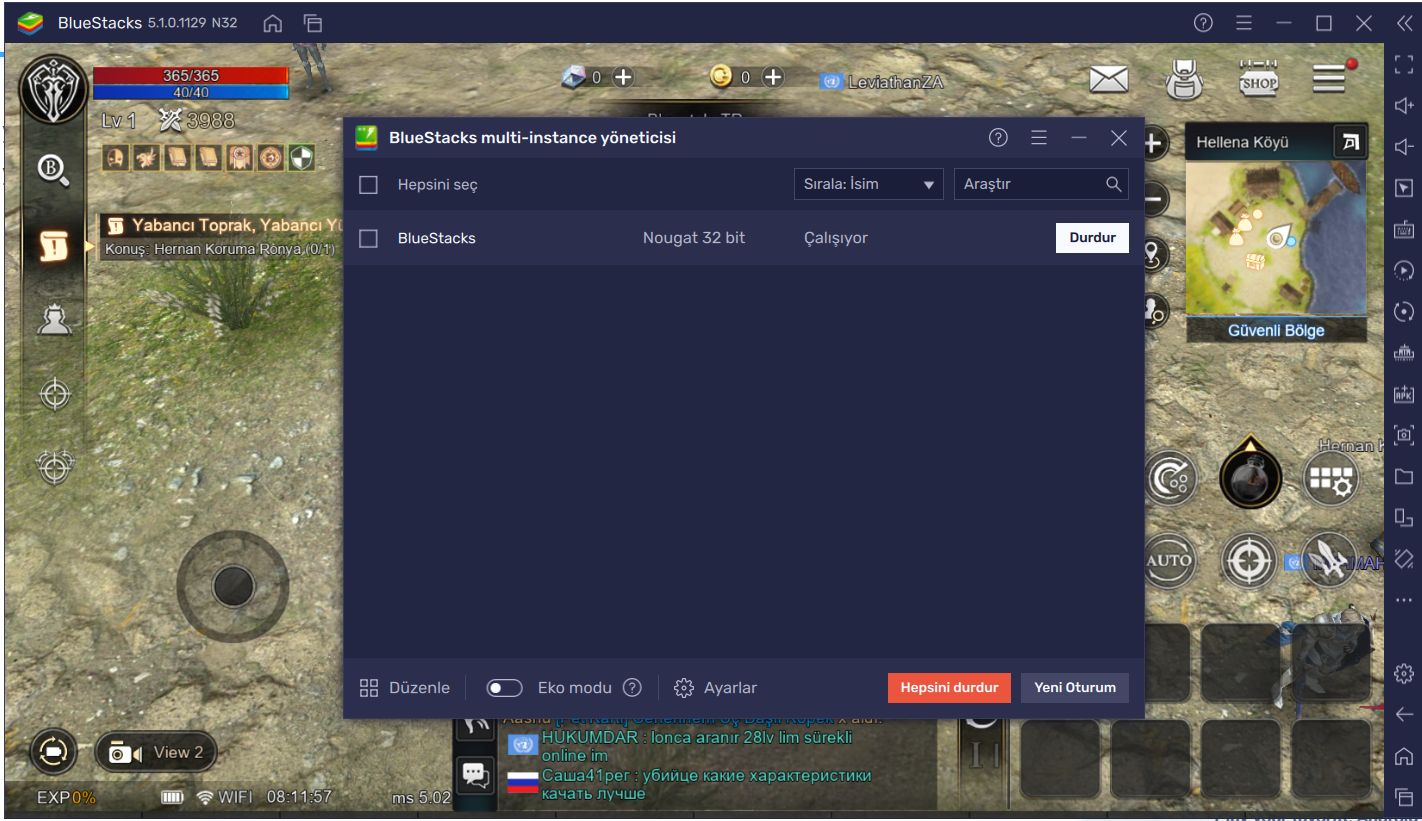
Task: Click install APK icon in sidebar
Action: (x=1403, y=394)
